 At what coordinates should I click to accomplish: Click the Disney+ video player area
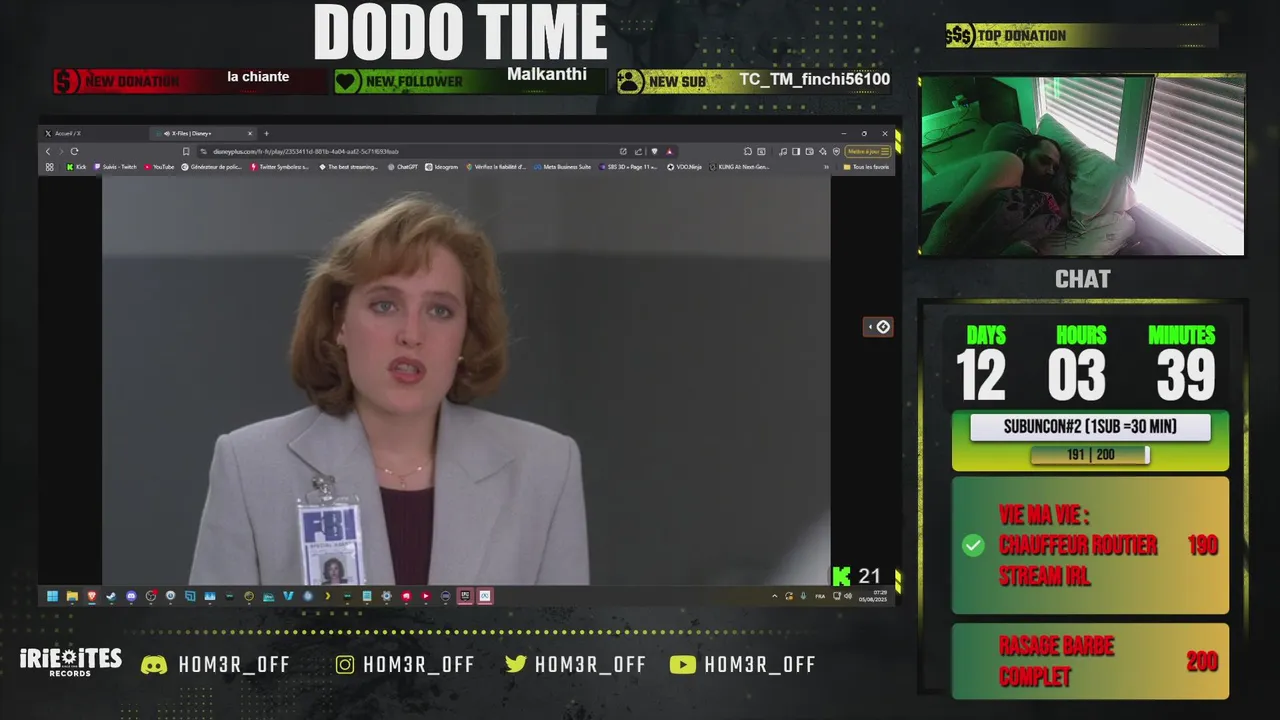466,380
